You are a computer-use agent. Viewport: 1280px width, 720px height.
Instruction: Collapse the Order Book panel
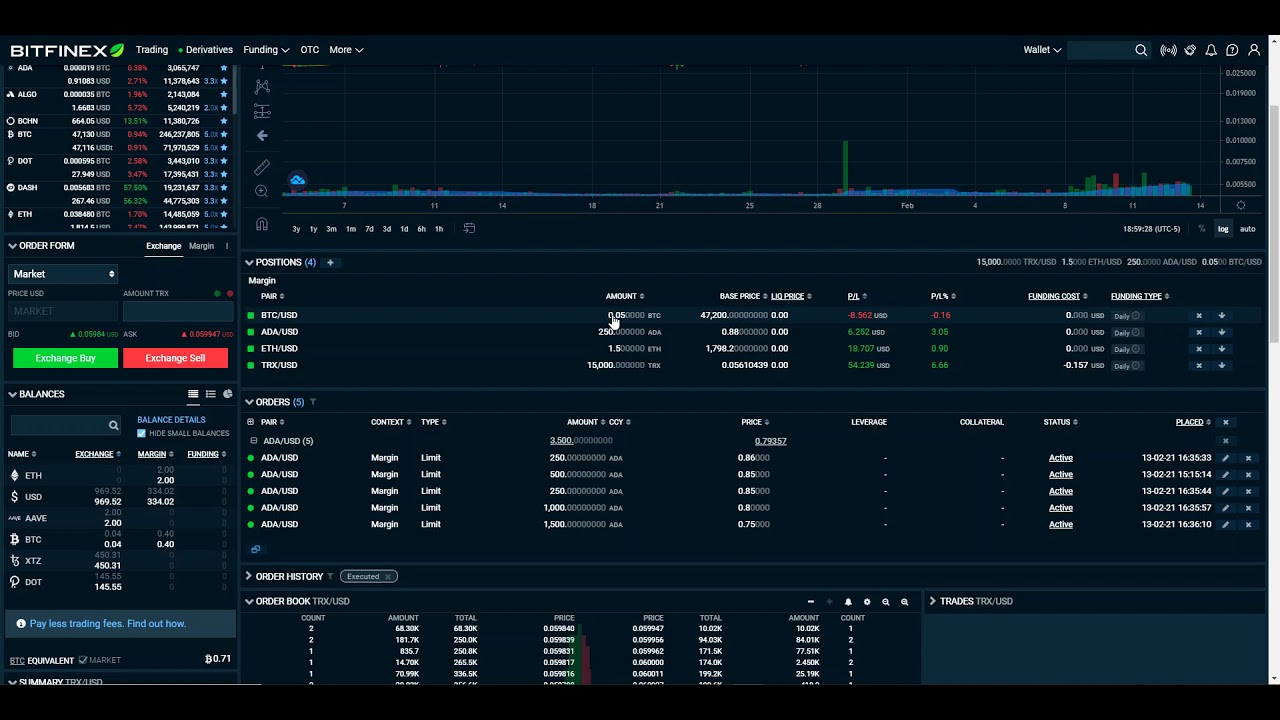(x=249, y=602)
